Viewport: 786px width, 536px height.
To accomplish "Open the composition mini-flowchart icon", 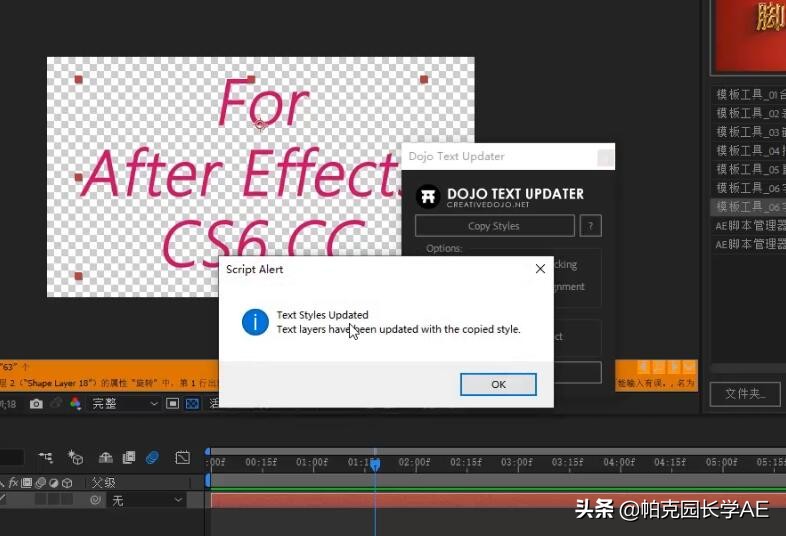I will 46,457.
